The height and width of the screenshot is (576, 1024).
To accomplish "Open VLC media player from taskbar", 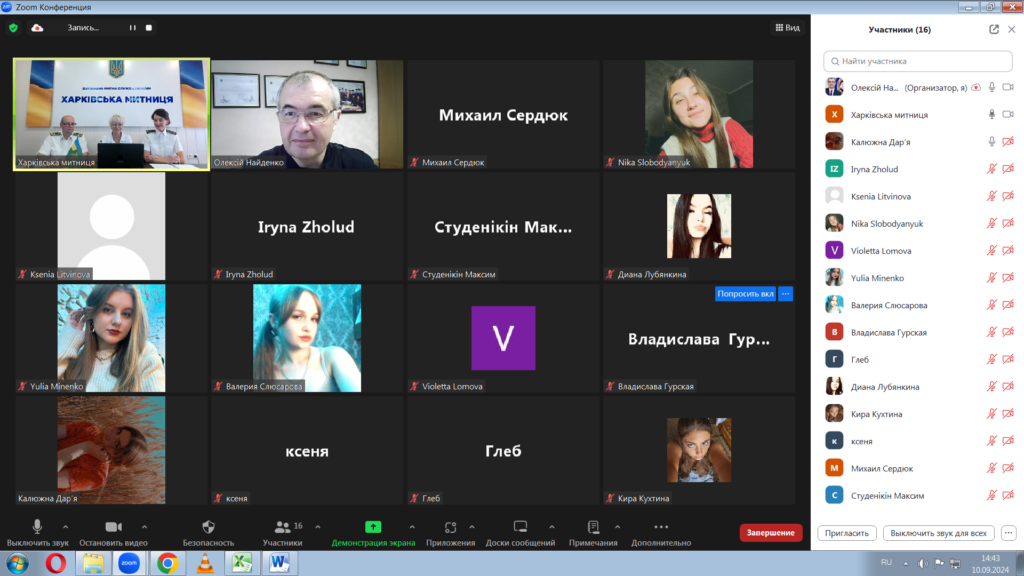I will point(205,563).
